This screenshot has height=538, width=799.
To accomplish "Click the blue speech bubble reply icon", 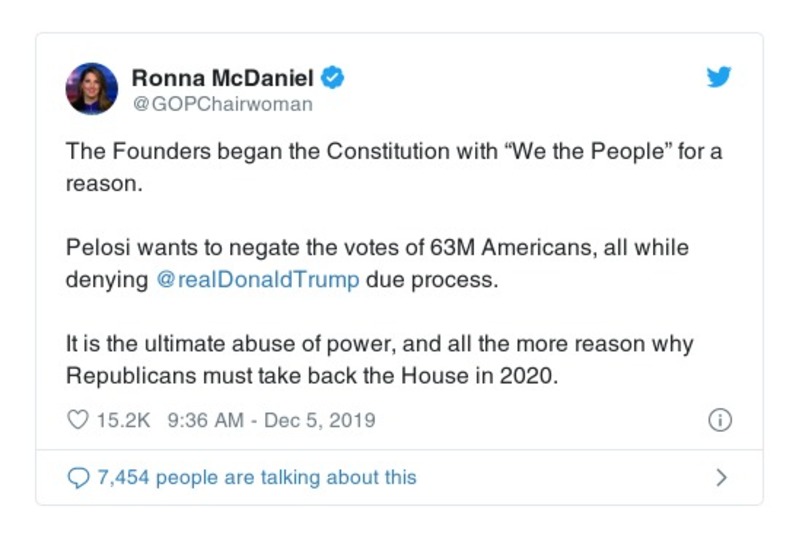I will (x=78, y=478).
